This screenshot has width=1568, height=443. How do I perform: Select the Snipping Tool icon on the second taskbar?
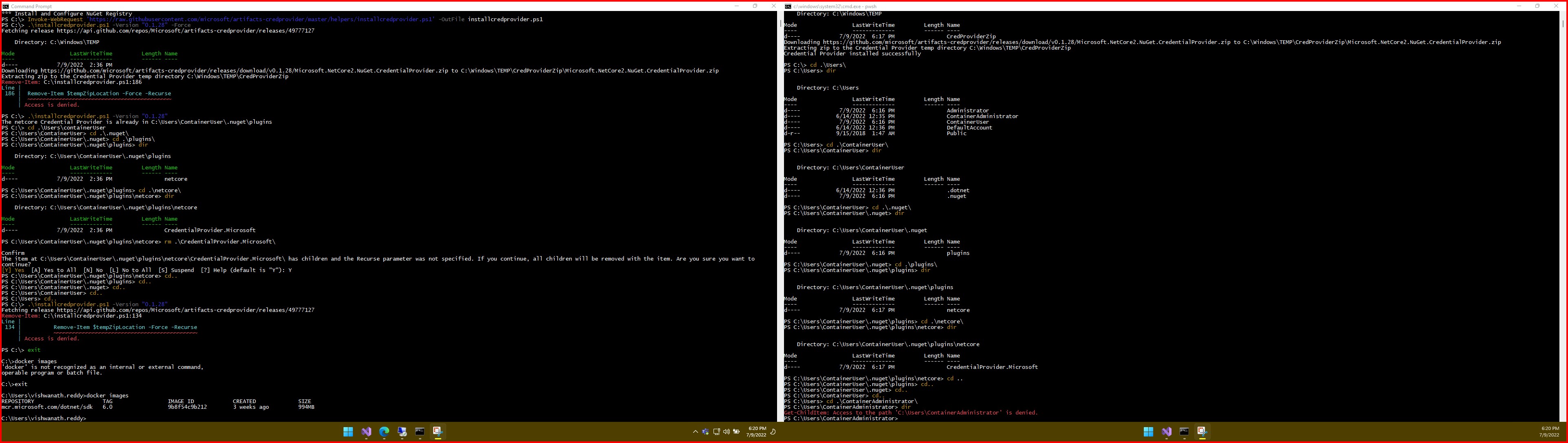pyautogui.click(x=1202, y=432)
